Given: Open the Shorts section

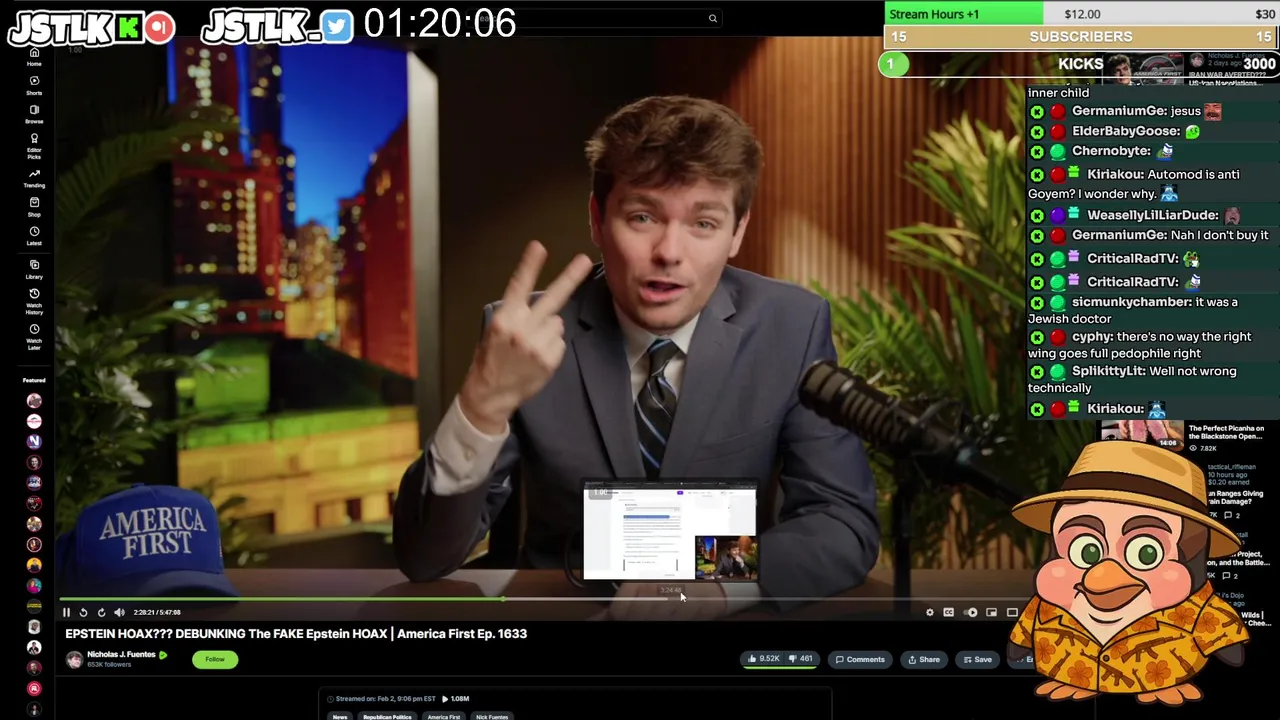Looking at the screenshot, I should (x=34, y=85).
